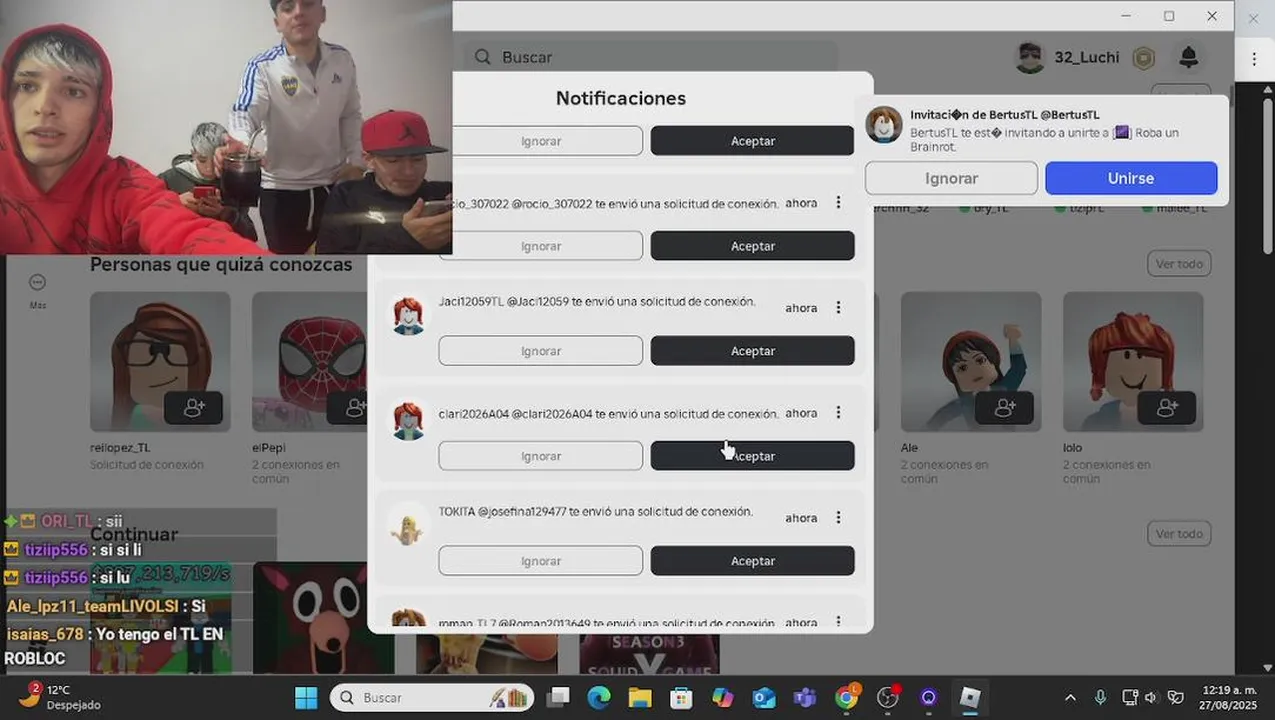
Task: Open options menu for TOKITA request
Action: pos(838,518)
